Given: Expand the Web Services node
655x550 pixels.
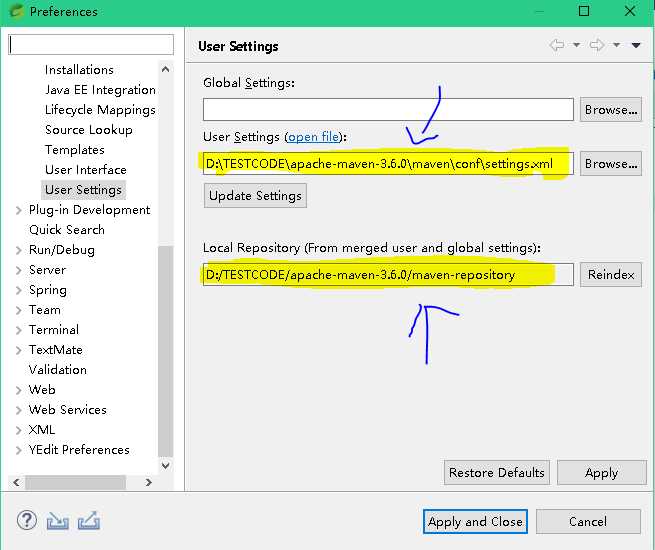Looking at the screenshot, I should tap(18, 410).
